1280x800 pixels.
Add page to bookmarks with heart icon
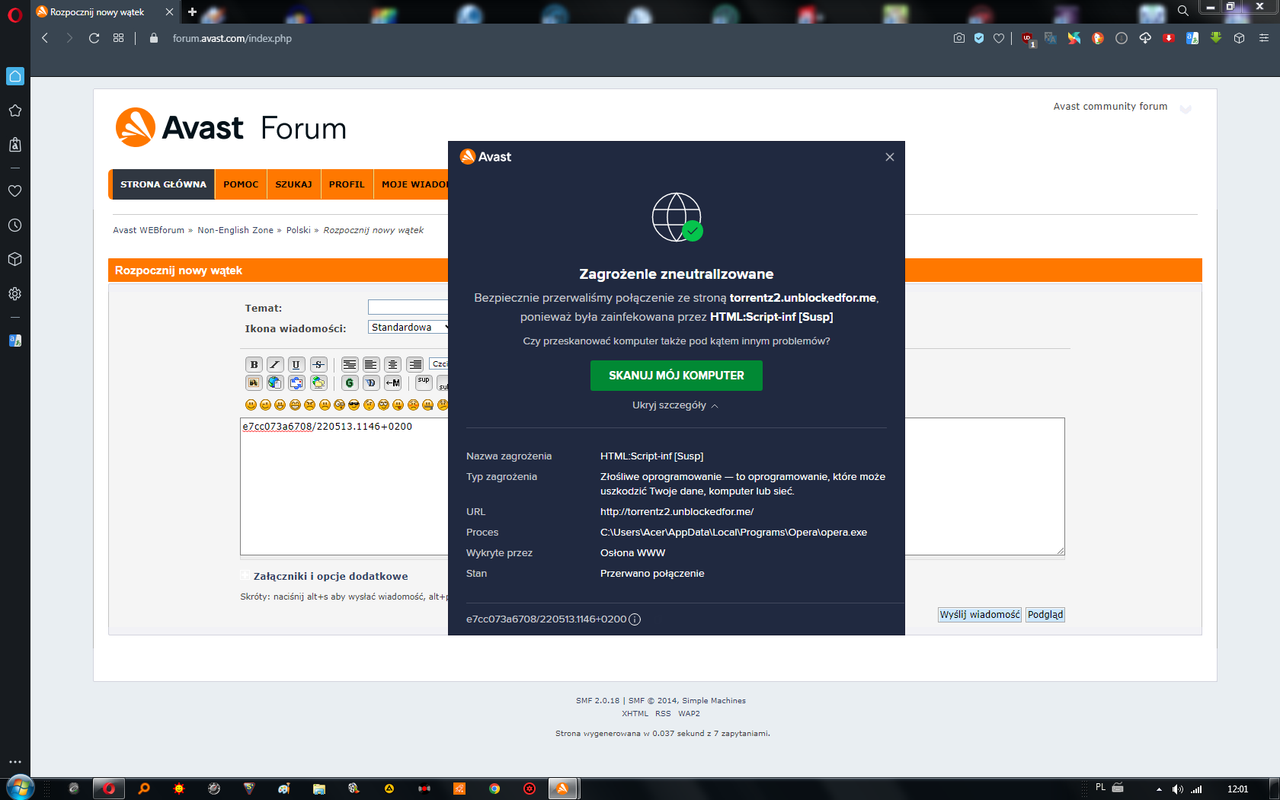[998, 38]
